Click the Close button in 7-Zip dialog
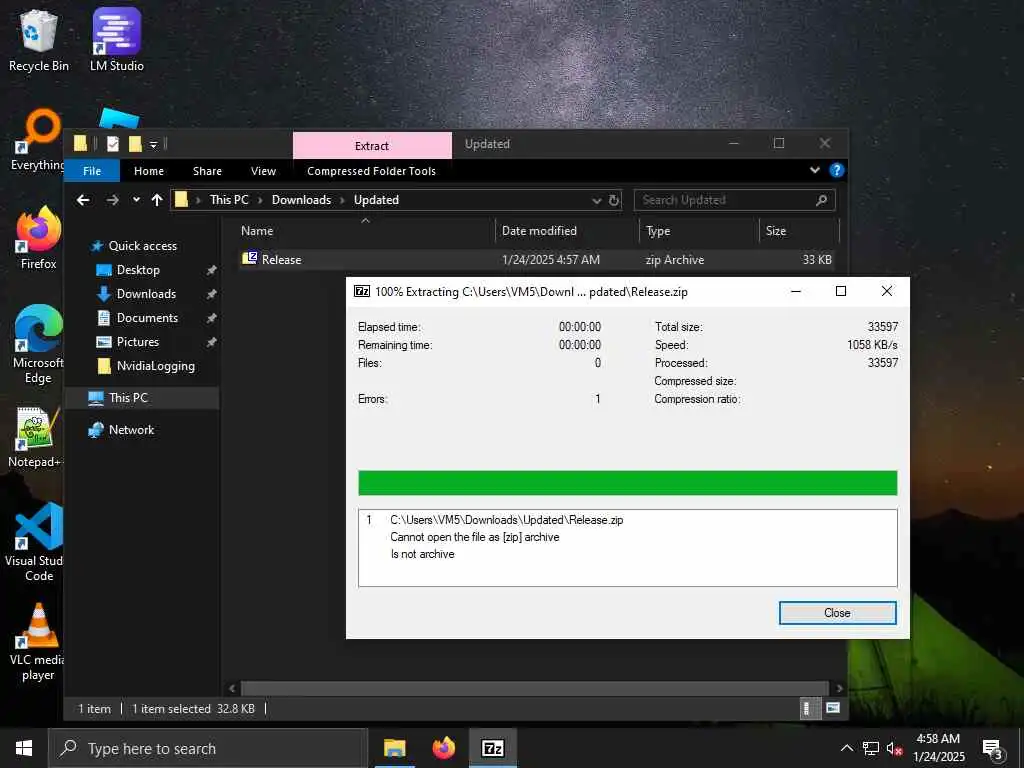Viewport: 1024px width, 768px height. tap(837, 613)
